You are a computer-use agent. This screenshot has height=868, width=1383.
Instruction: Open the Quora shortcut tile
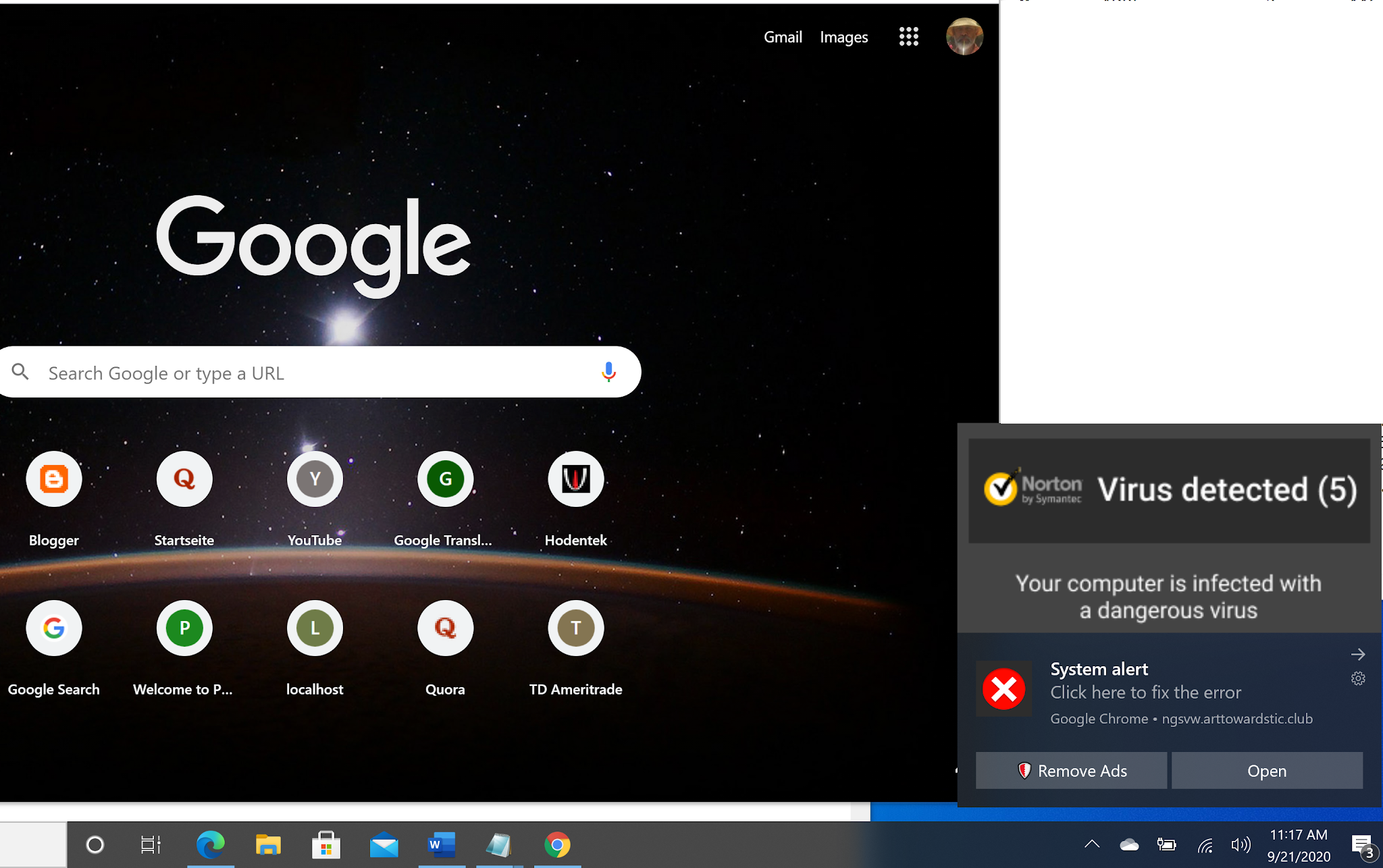[445, 628]
